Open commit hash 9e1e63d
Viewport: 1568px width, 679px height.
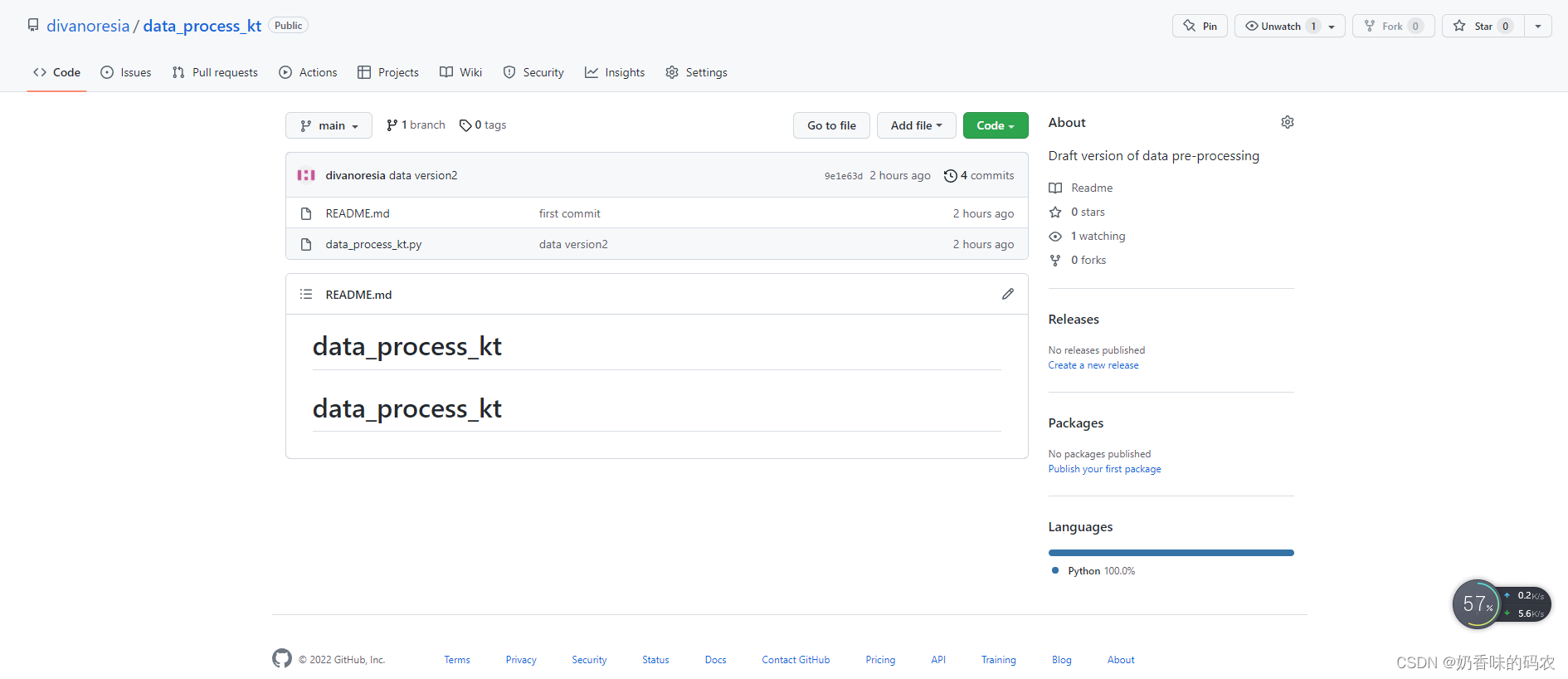(x=843, y=176)
